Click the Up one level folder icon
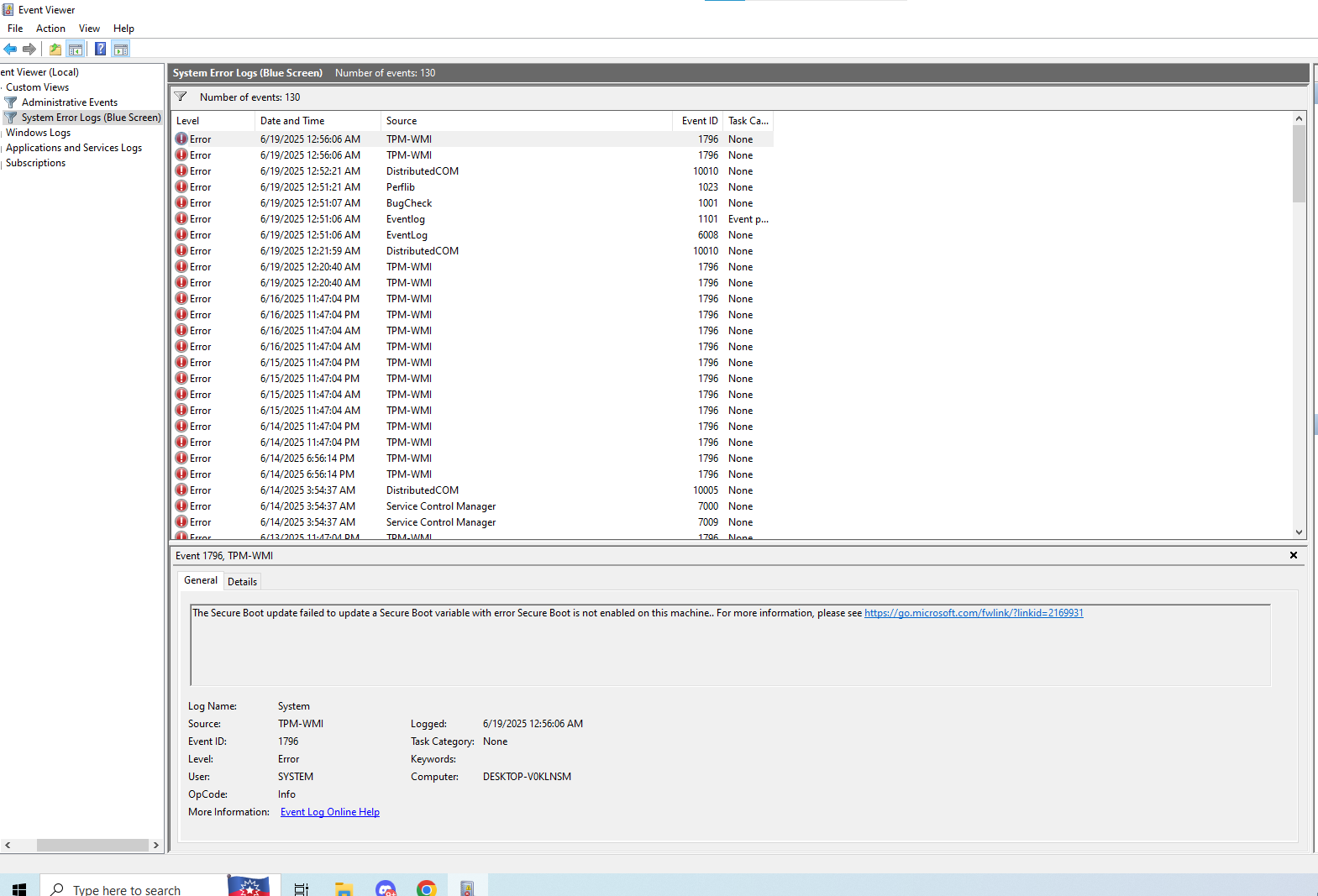This screenshot has width=1318, height=896. click(x=55, y=49)
